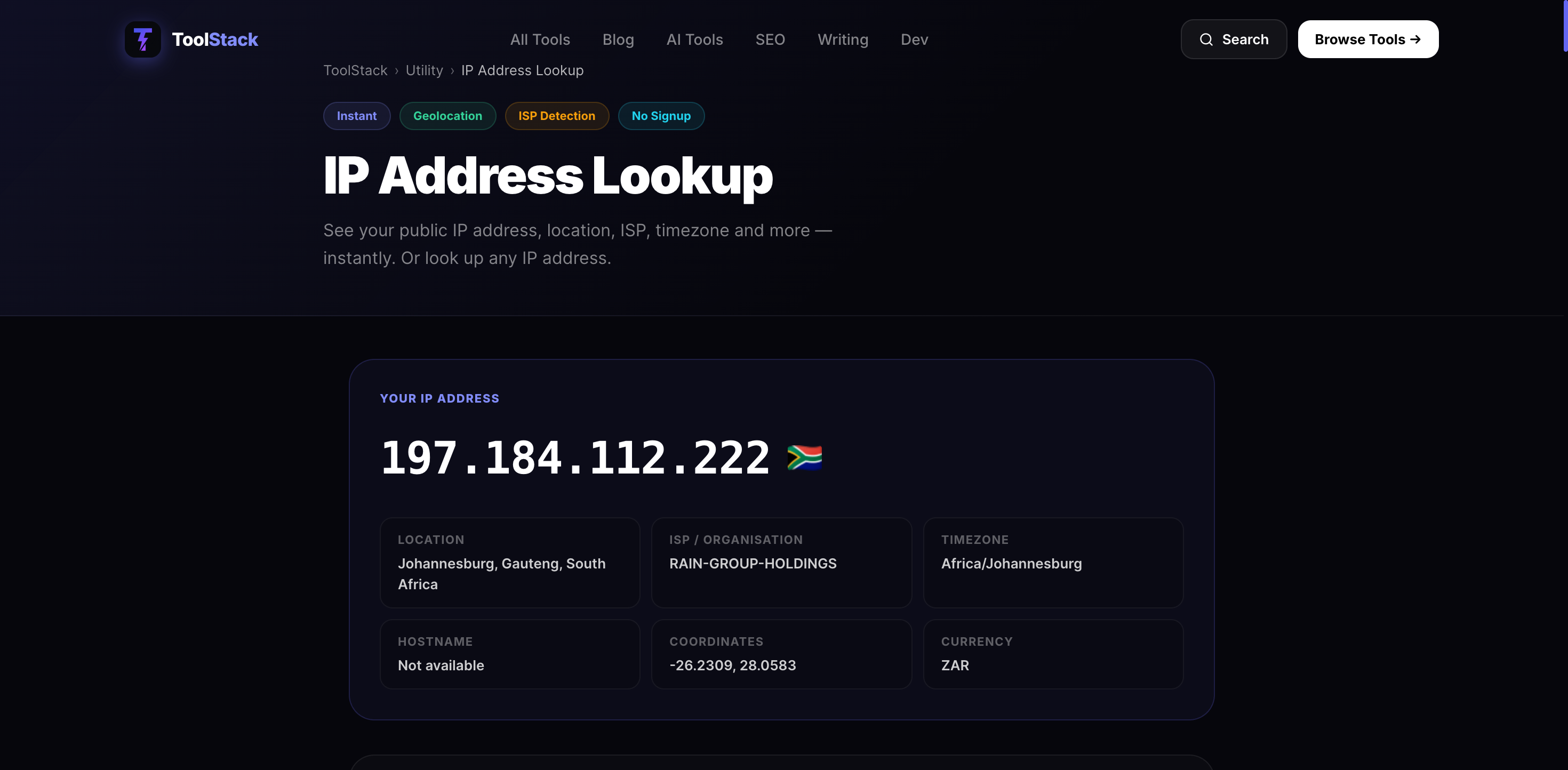Click the IP Address Lookup heading
The image size is (1568, 770).
[x=548, y=176]
